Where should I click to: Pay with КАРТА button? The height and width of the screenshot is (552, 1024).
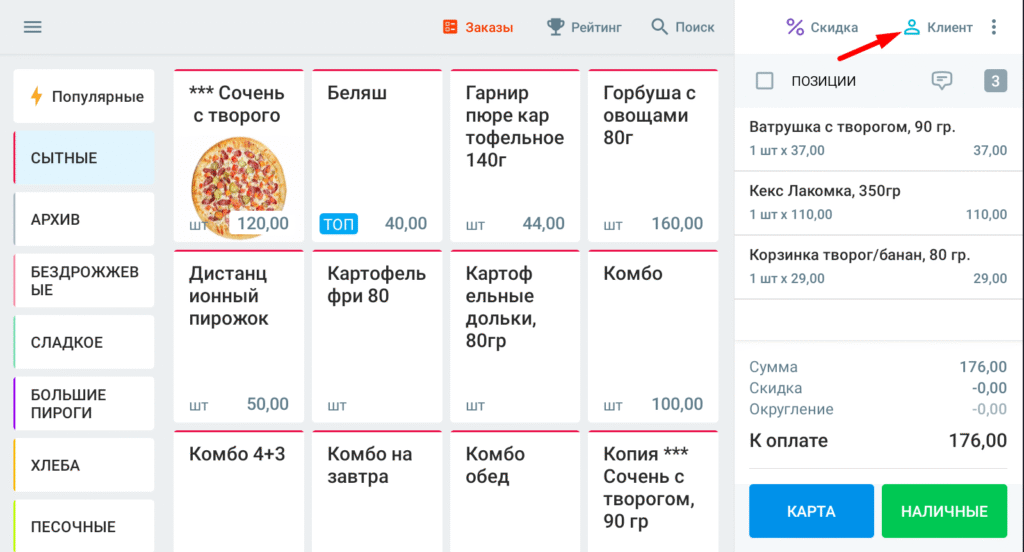click(x=811, y=511)
